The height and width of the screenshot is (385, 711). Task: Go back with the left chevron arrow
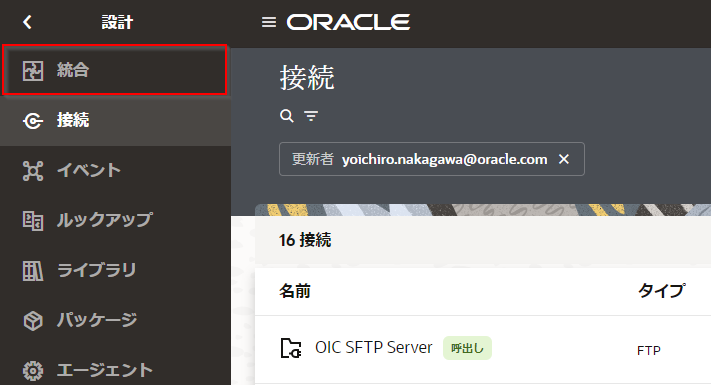tap(27, 22)
